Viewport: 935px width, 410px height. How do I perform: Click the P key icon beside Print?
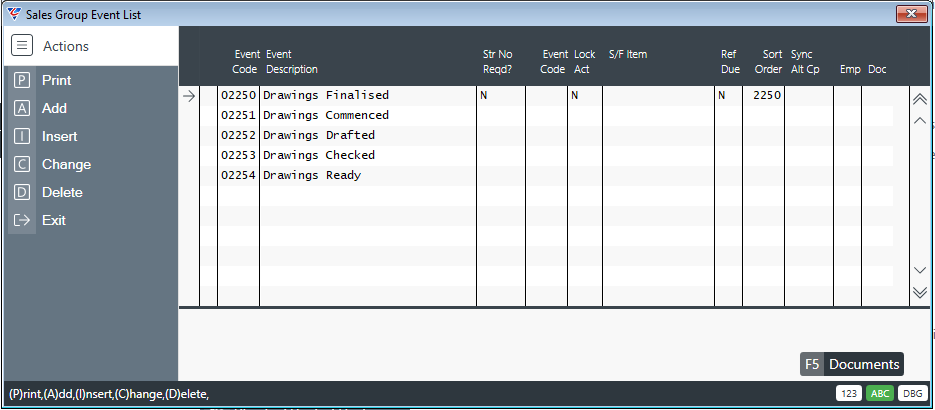click(x=21, y=80)
